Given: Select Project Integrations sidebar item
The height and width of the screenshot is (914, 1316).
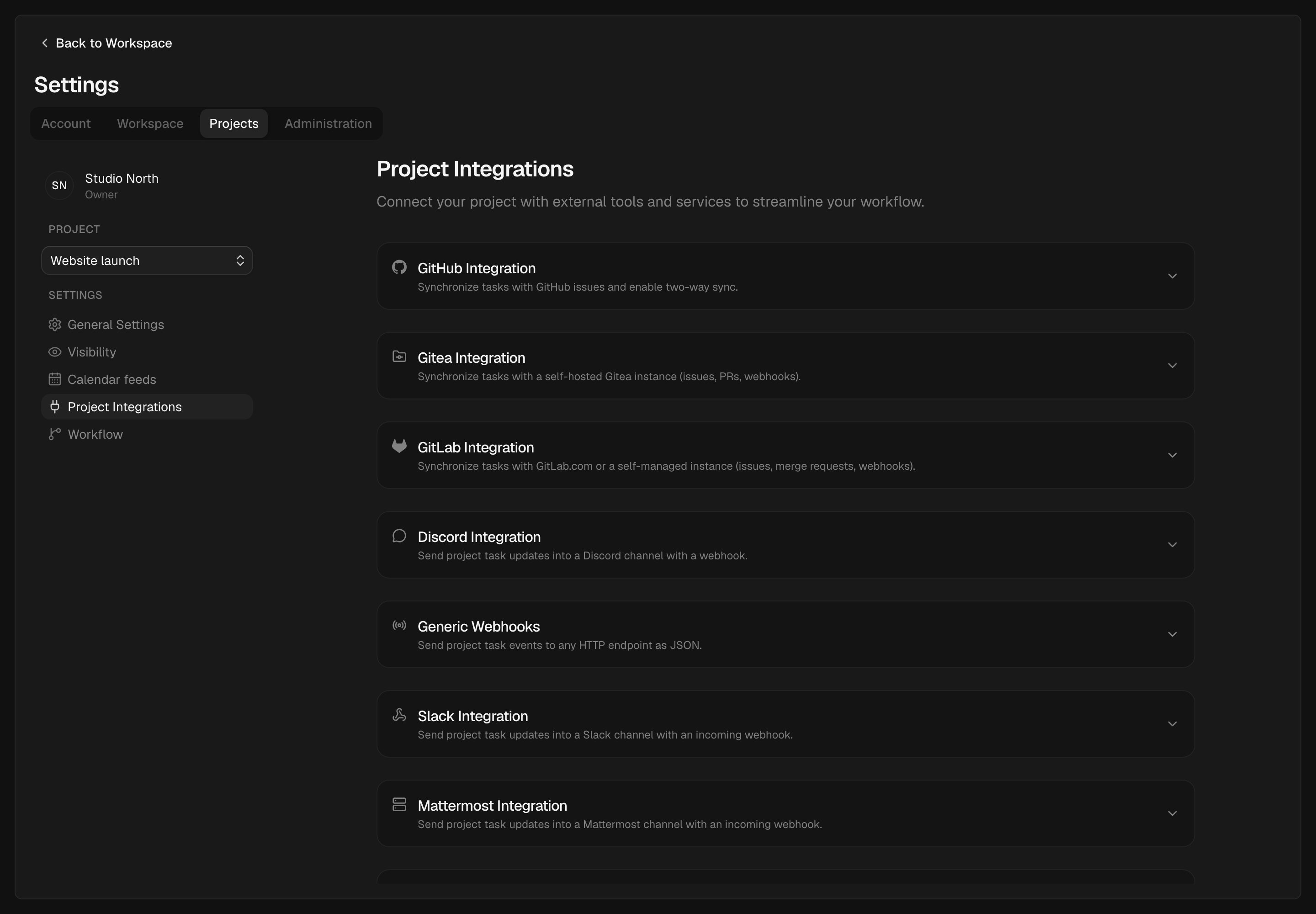Looking at the screenshot, I should pyautogui.click(x=147, y=407).
